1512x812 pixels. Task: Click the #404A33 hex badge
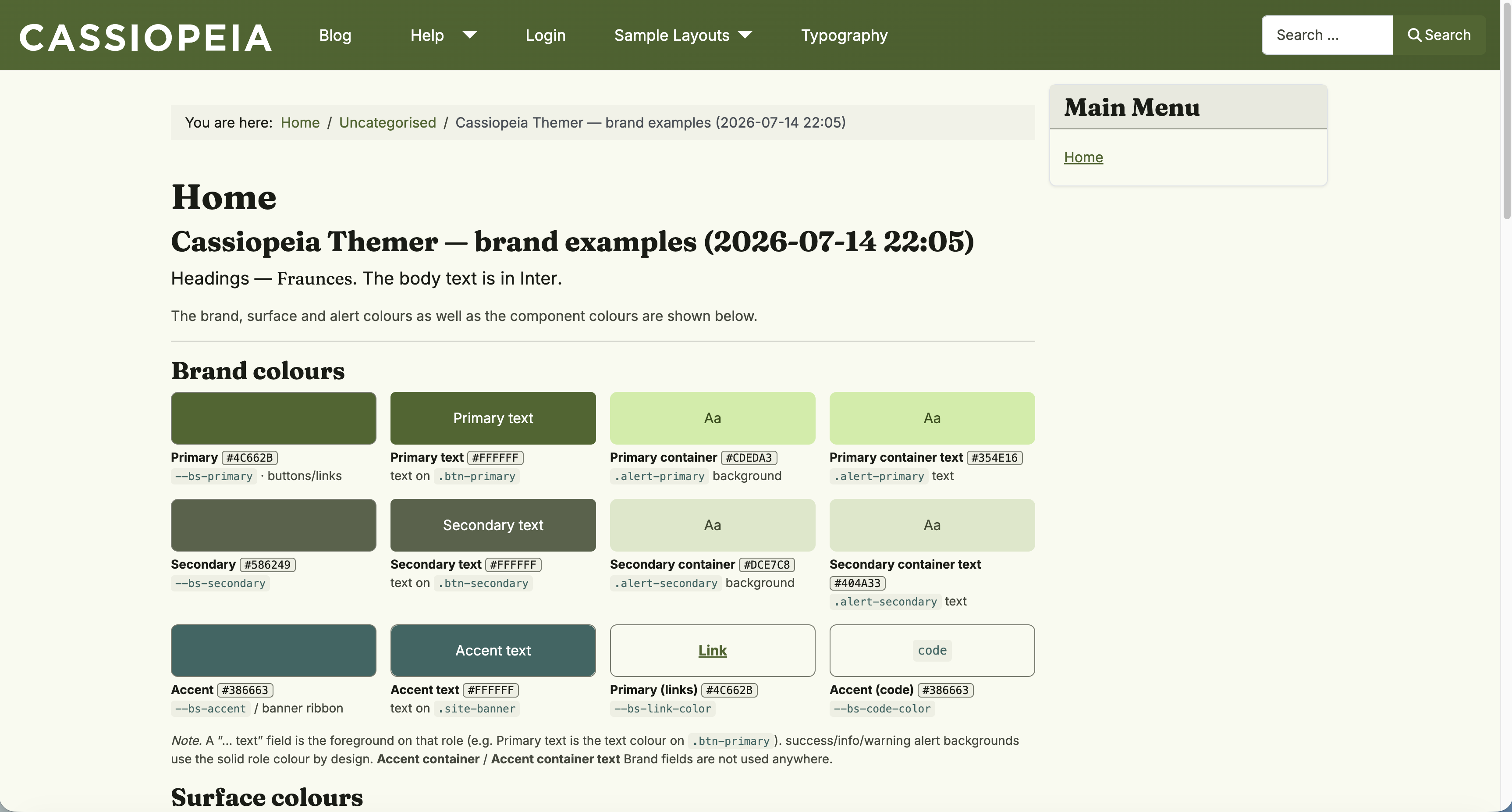(x=858, y=583)
